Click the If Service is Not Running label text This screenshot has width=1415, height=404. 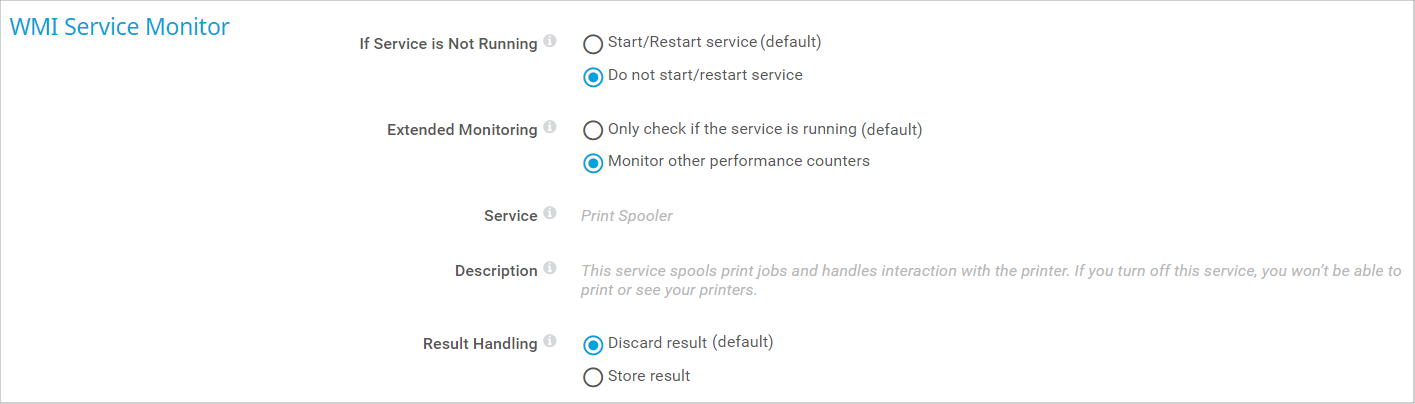[x=448, y=44]
